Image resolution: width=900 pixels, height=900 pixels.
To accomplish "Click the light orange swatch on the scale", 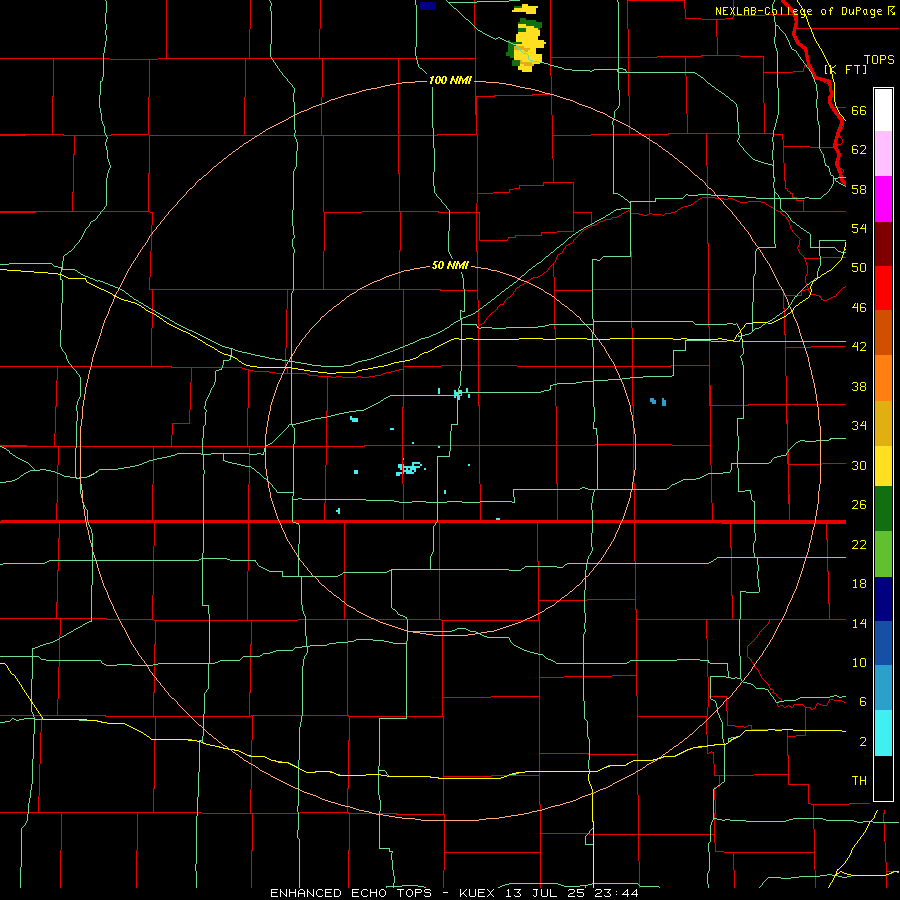I will coord(883,378).
